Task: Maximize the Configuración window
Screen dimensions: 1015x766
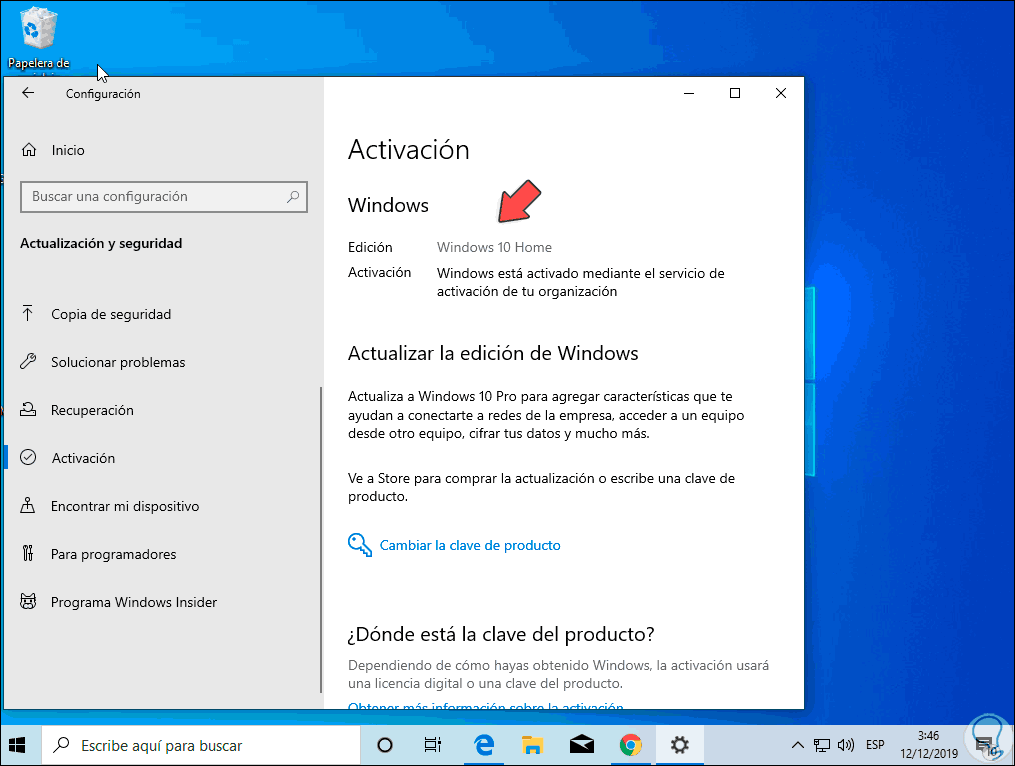Action: [x=735, y=93]
